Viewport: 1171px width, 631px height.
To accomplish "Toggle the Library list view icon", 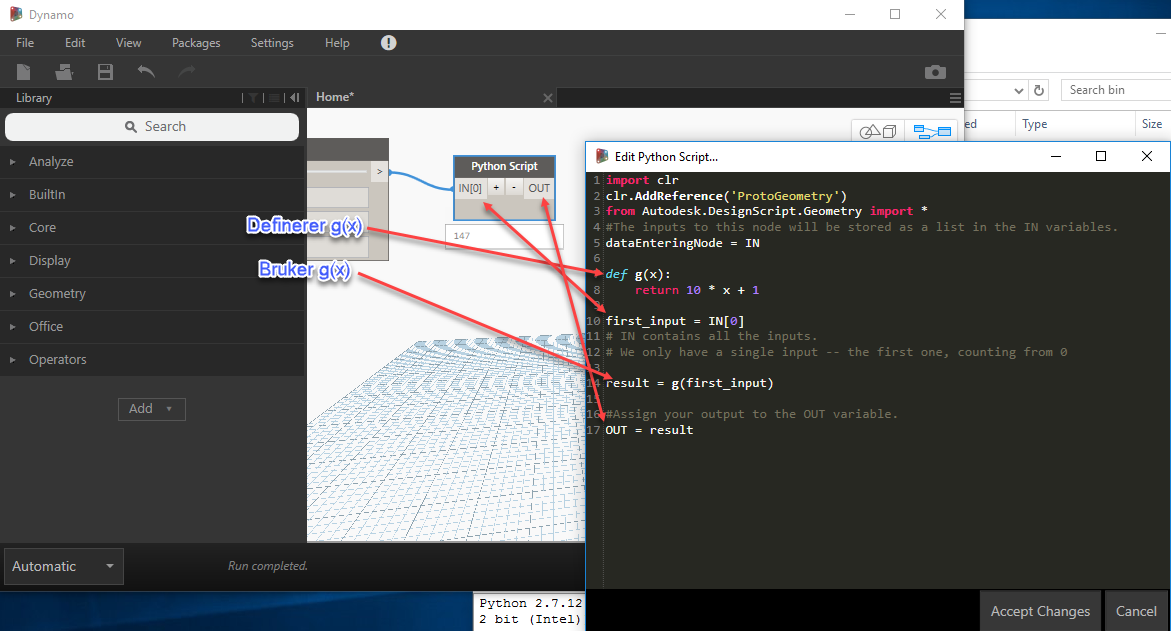I will (275, 98).
